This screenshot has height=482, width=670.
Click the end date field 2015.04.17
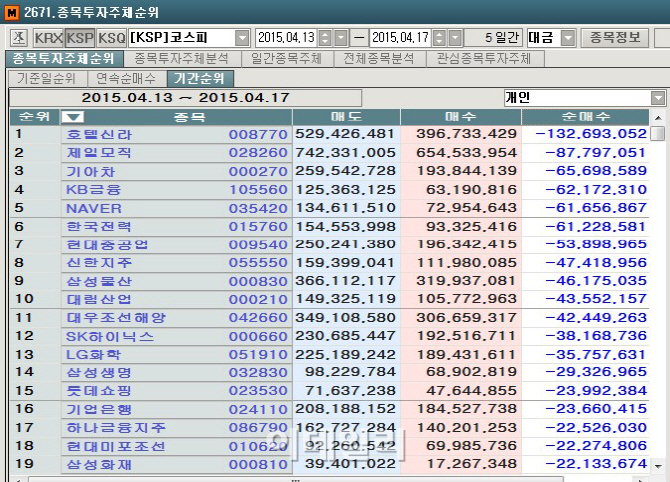(400, 38)
